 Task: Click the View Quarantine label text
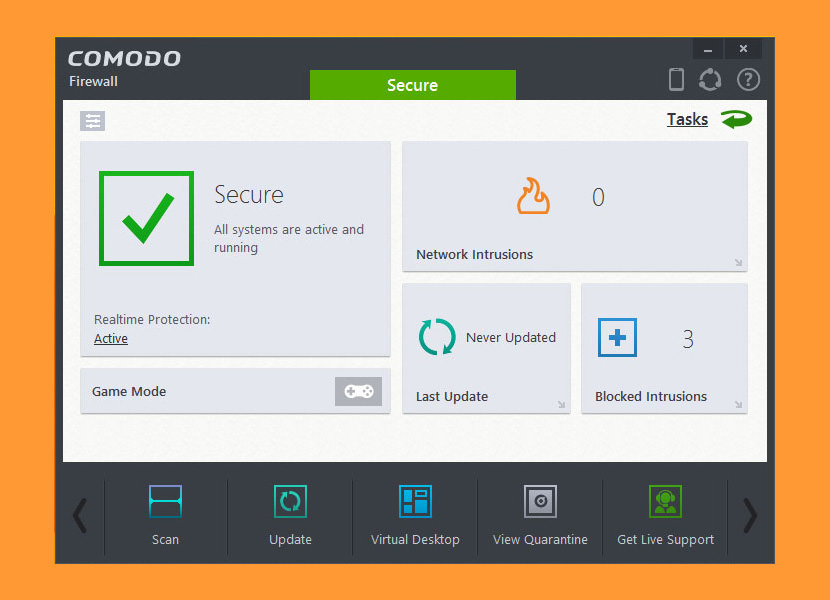point(540,540)
